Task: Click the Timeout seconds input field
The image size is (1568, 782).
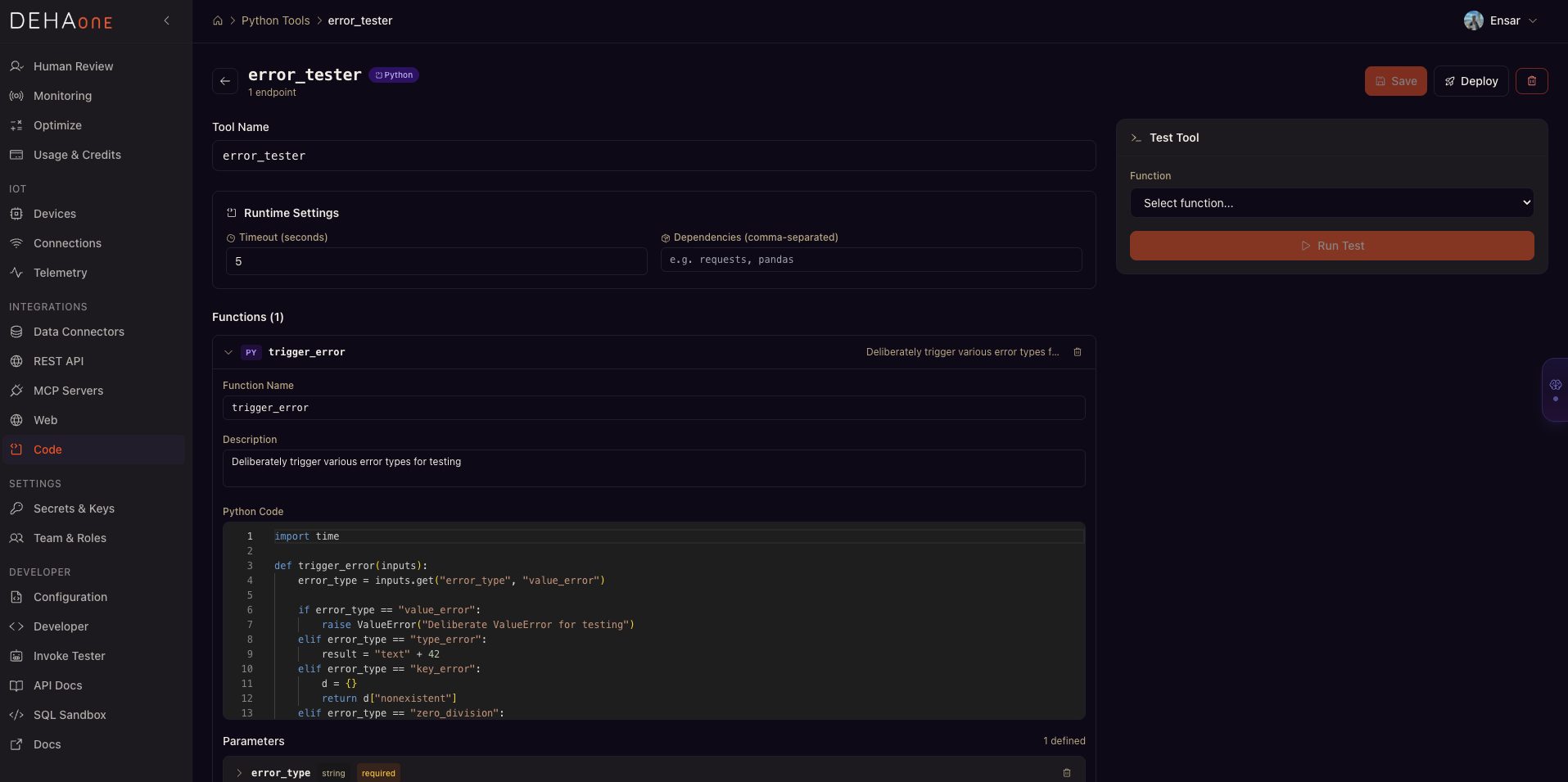Action: click(x=436, y=261)
